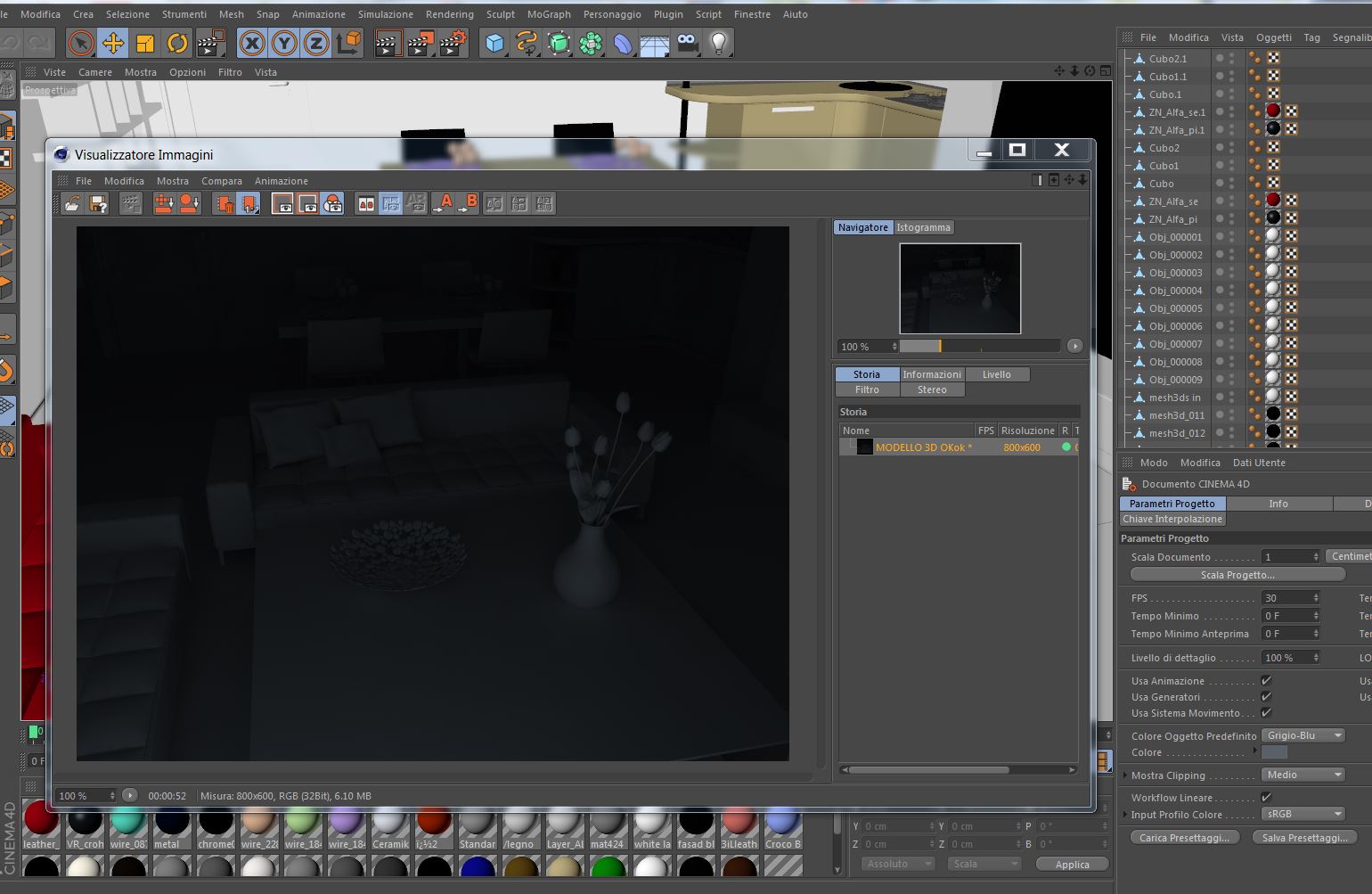Toggle the X-axis lock icon
The image size is (1372, 894).
point(252,42)
